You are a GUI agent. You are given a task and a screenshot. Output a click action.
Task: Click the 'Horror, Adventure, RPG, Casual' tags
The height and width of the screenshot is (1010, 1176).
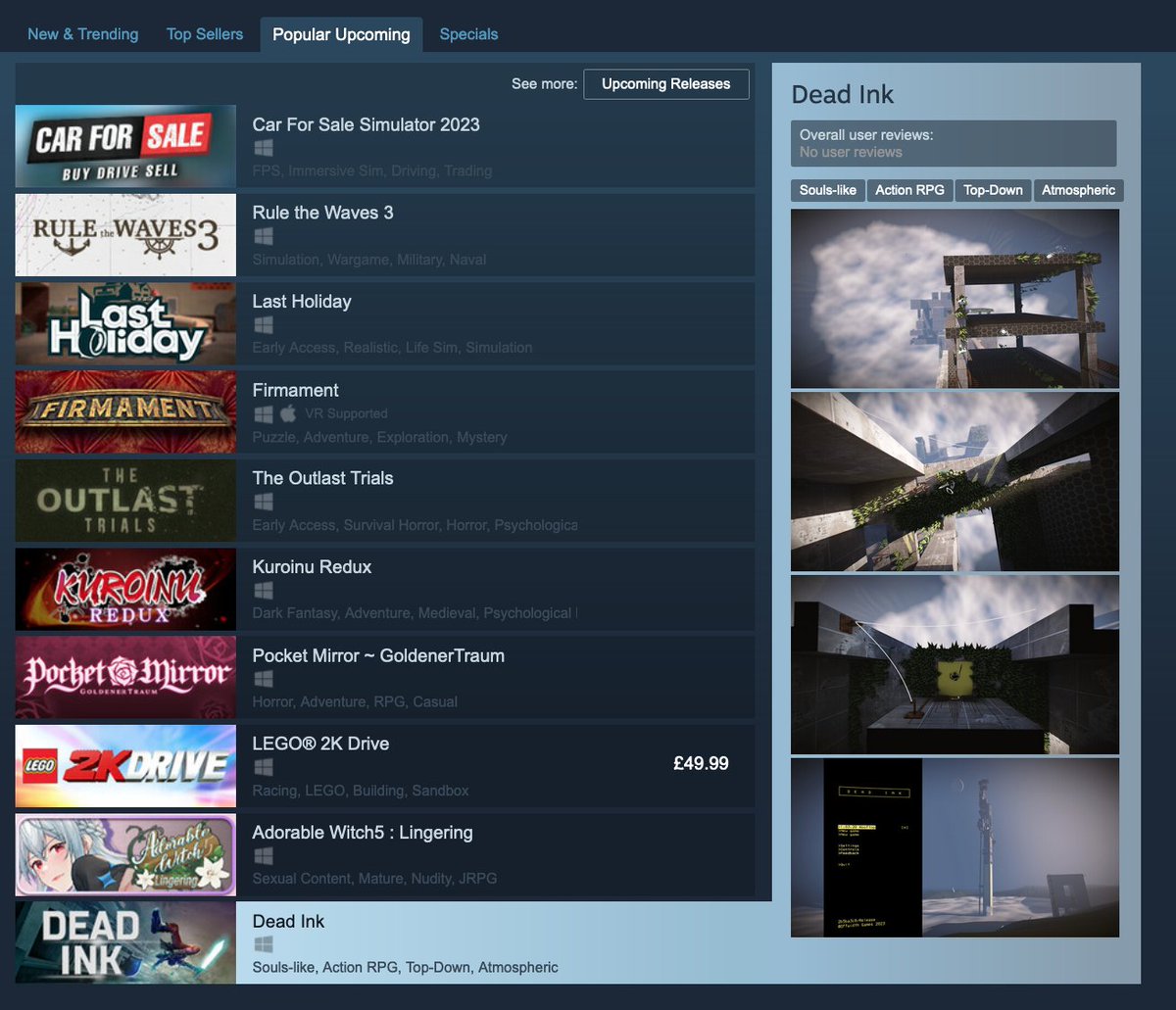pyautogui.click(x=355, y=701)
